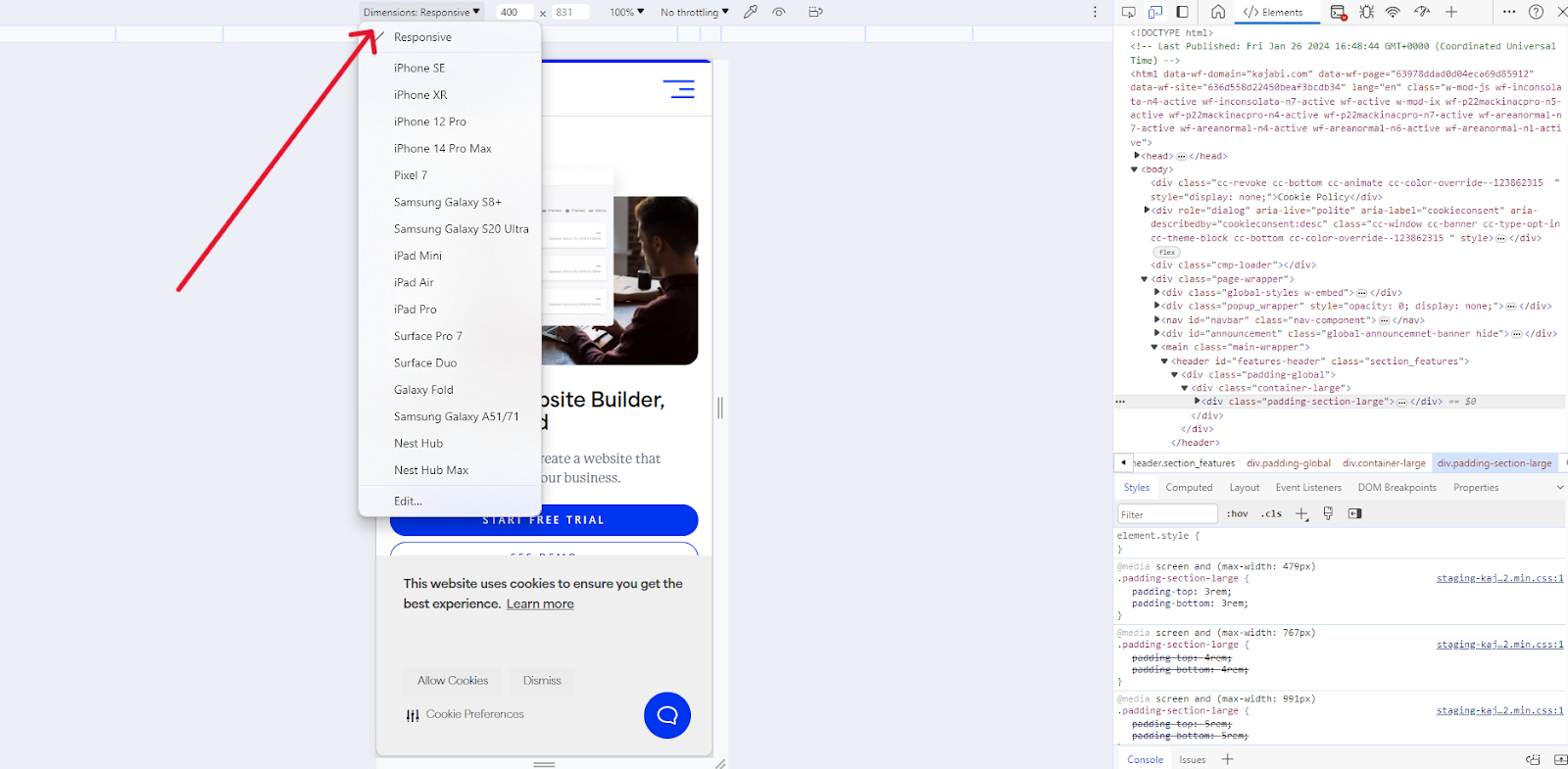
Task: Collapse the body element in DOM tree
Action: click(1135, 169)
